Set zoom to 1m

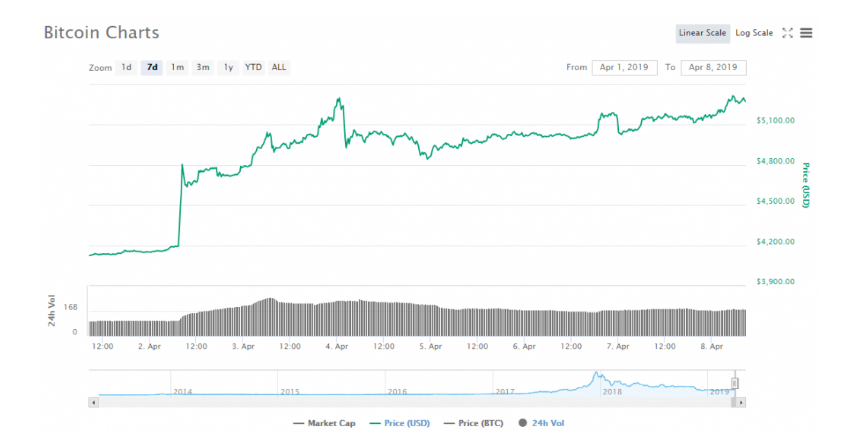[x=177, y=68]
